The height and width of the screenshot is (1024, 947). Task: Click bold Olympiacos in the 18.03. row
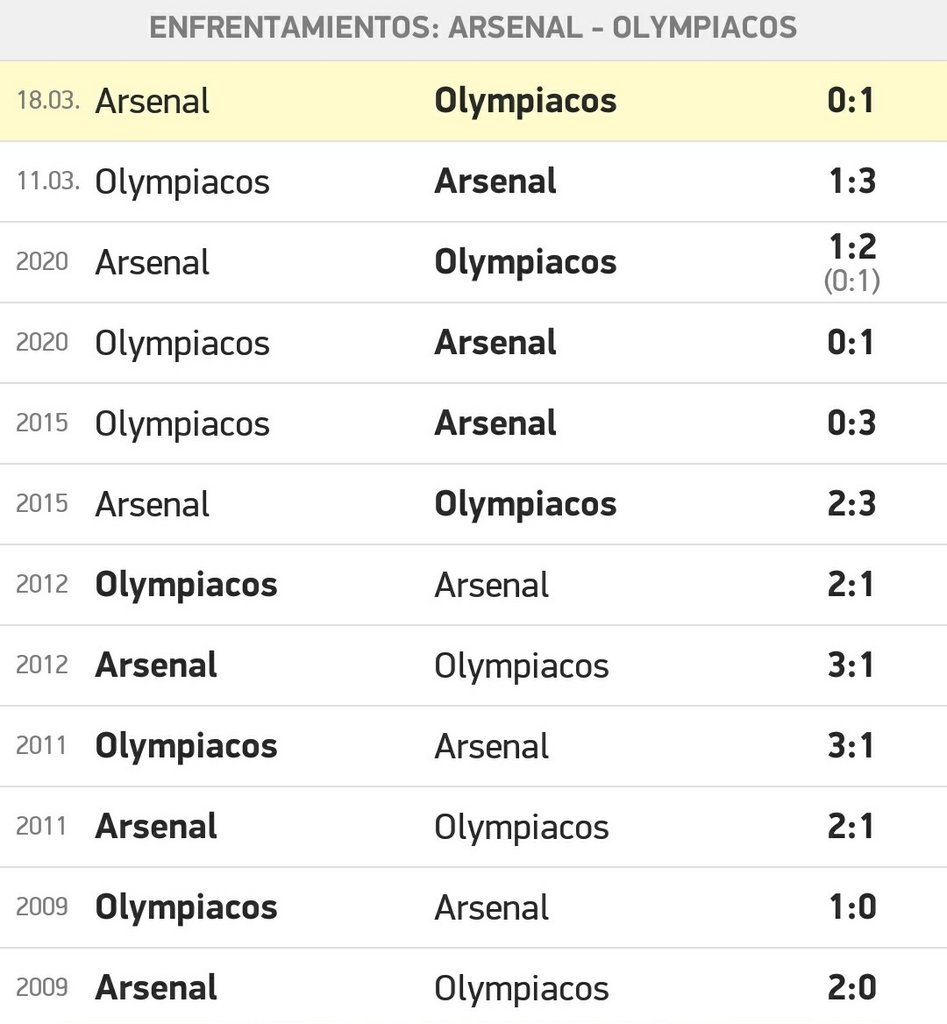coord(525,101)
